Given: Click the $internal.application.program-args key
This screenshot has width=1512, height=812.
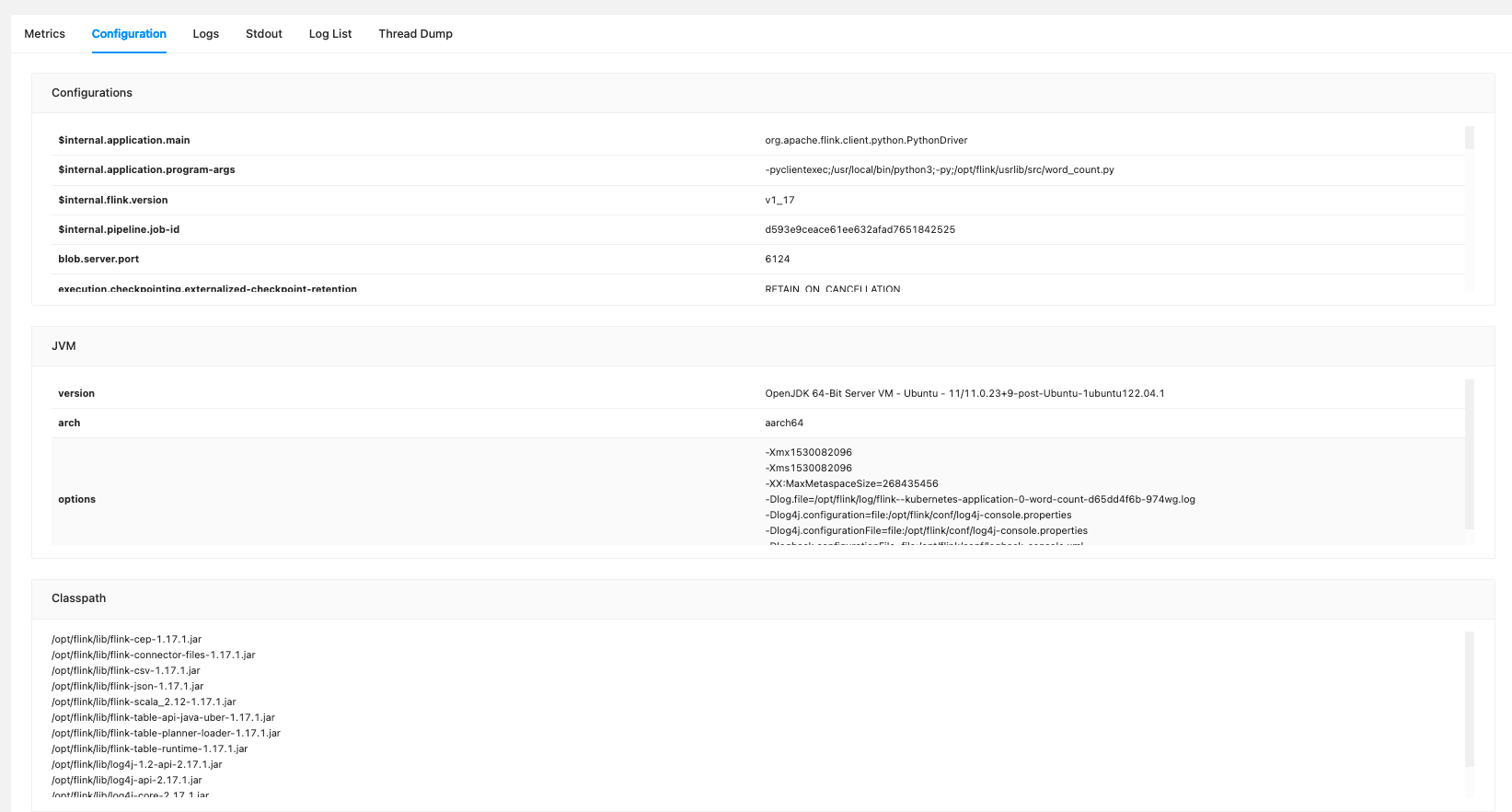Looking at the screenshot, I should 146,169.
